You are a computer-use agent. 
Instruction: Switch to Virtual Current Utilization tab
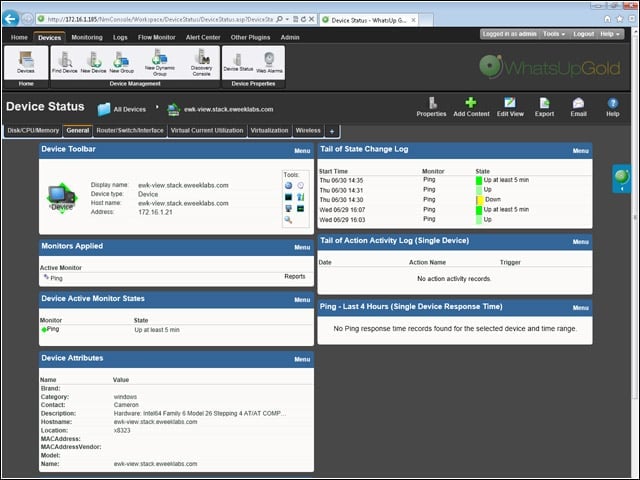click(x=207, y=131)
